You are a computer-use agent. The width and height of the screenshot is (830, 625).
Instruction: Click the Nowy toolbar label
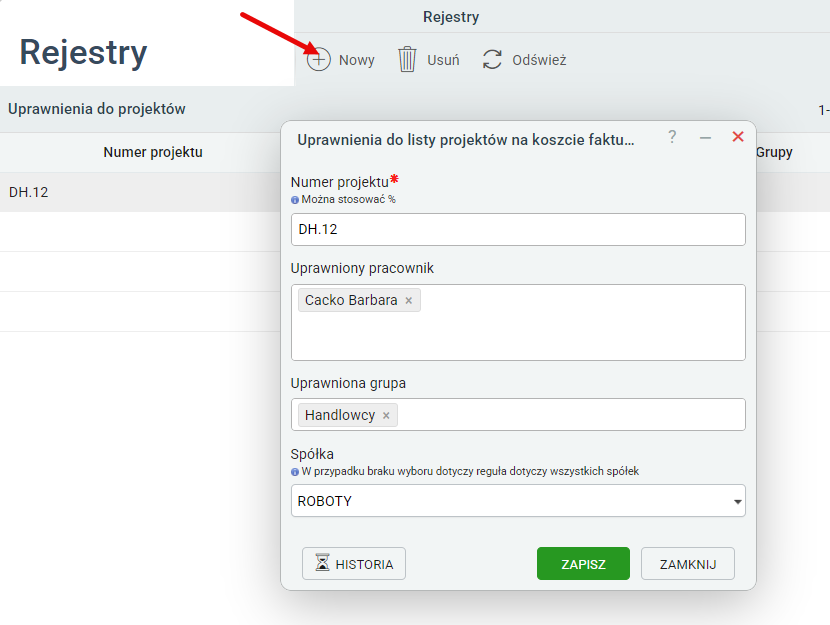[357, 60]
